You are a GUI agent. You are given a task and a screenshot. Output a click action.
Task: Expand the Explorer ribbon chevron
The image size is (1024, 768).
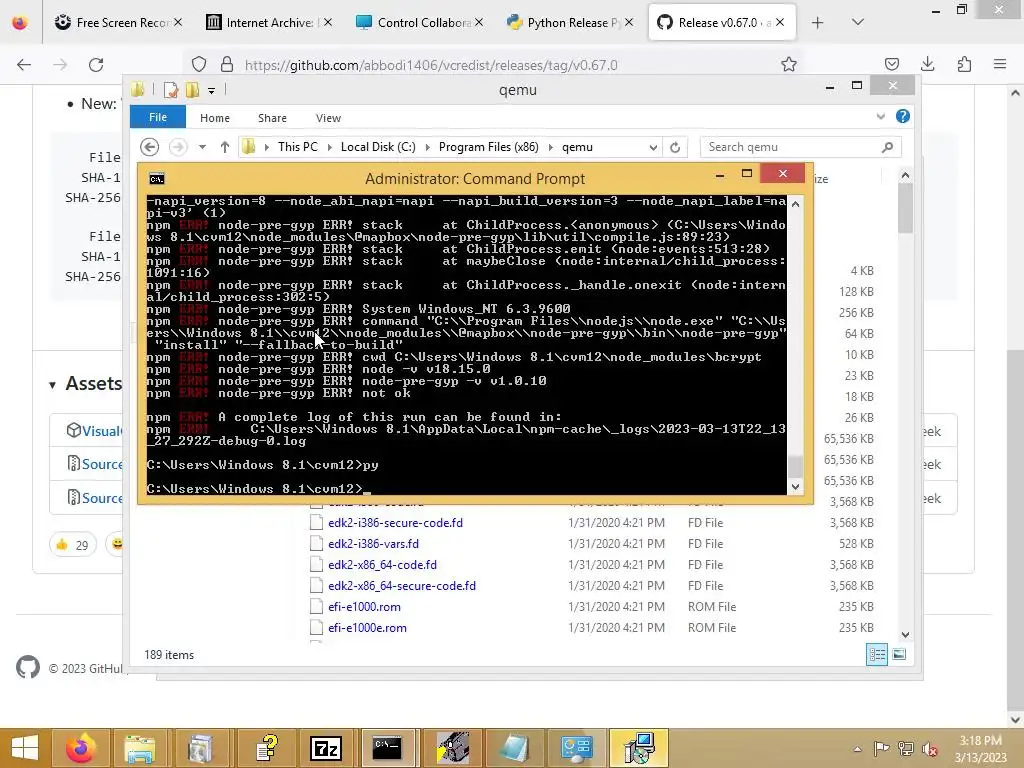point(880,117)
